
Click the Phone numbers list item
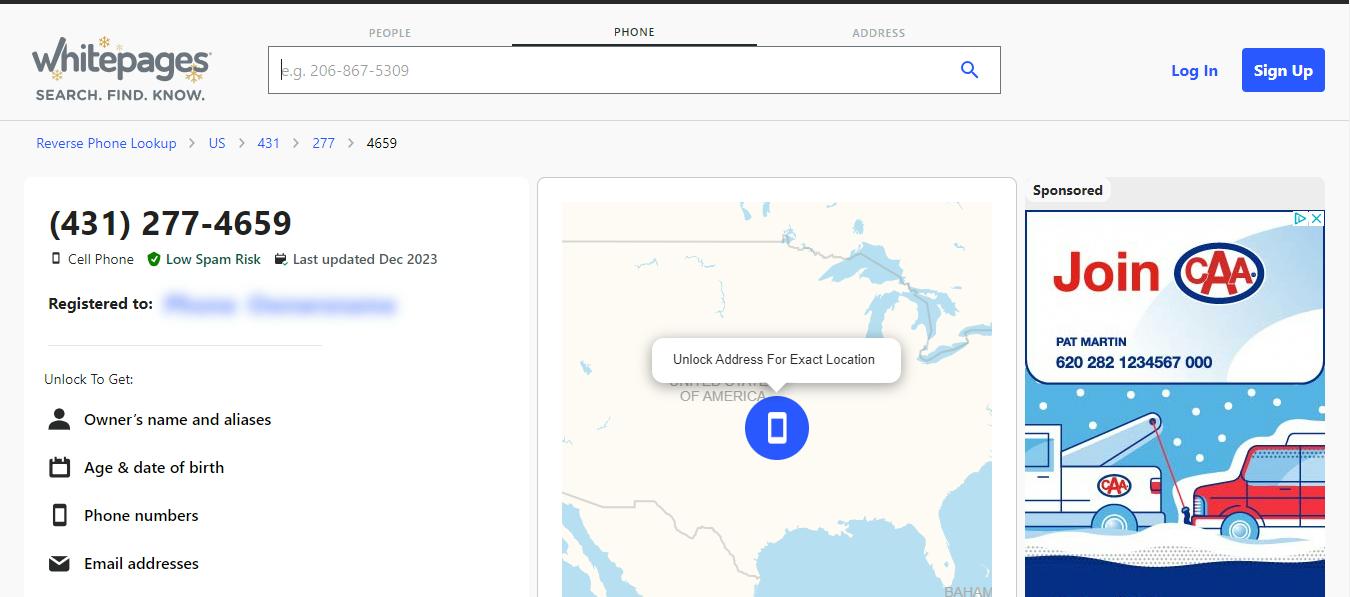click(141, 516)
